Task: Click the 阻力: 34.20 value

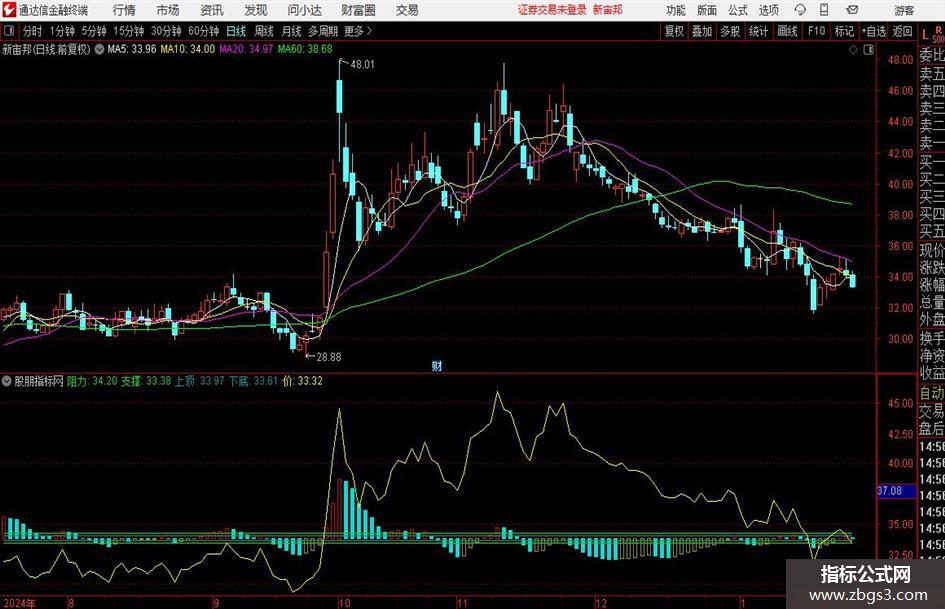Action: pos(92,381)
